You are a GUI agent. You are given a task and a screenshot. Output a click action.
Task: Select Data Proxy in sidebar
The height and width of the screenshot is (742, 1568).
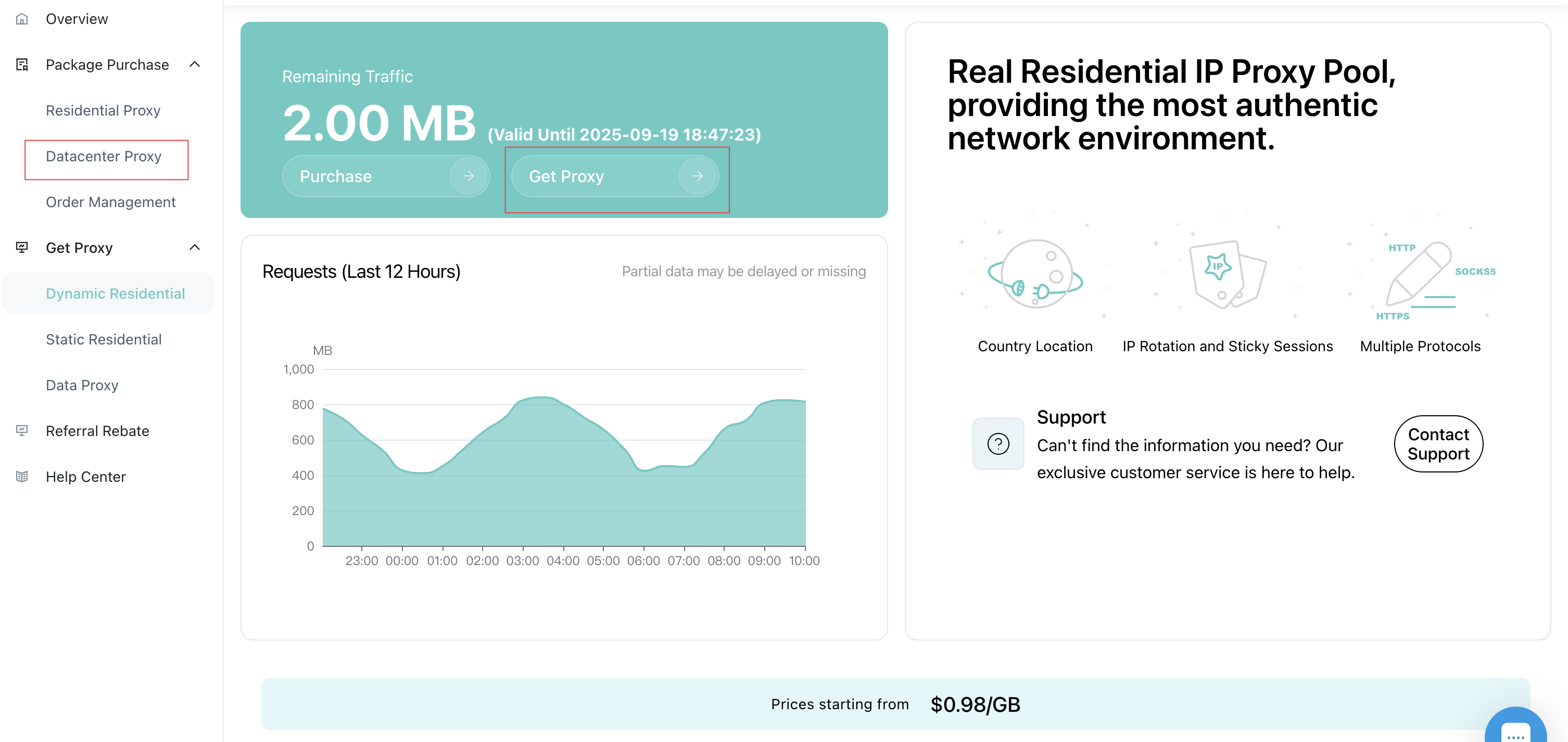point(82,385)
